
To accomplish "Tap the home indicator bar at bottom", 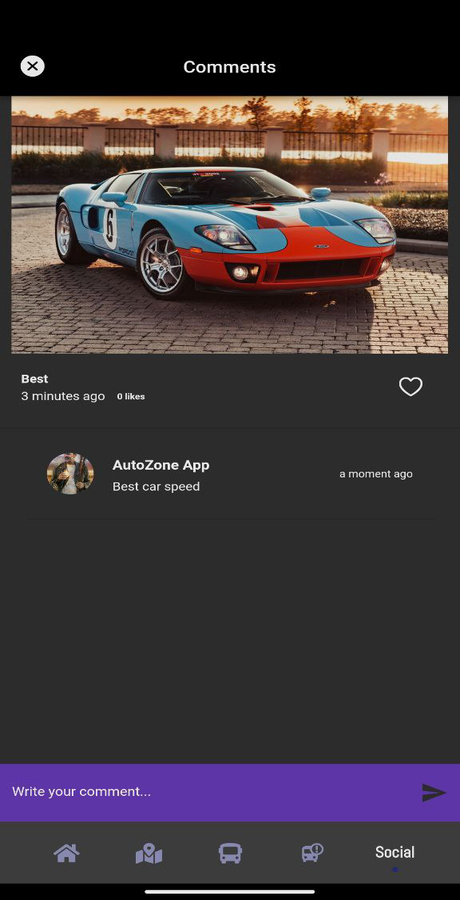I will (230, 891).
